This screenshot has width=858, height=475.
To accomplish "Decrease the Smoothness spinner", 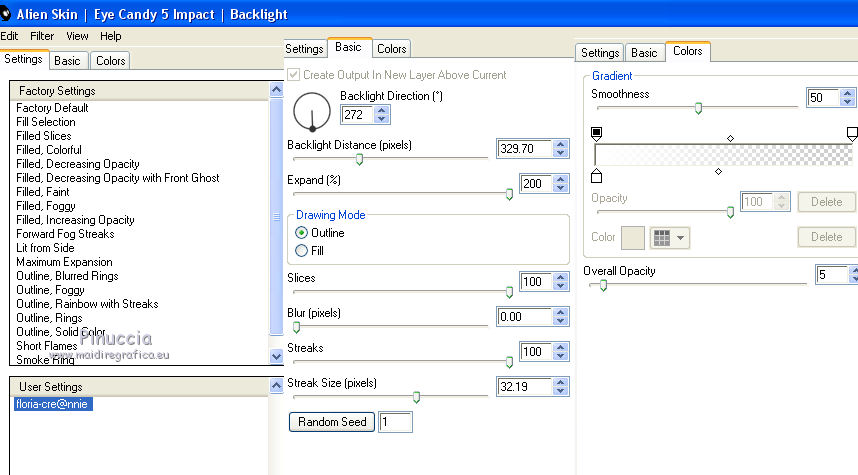I will coord(848,102).
